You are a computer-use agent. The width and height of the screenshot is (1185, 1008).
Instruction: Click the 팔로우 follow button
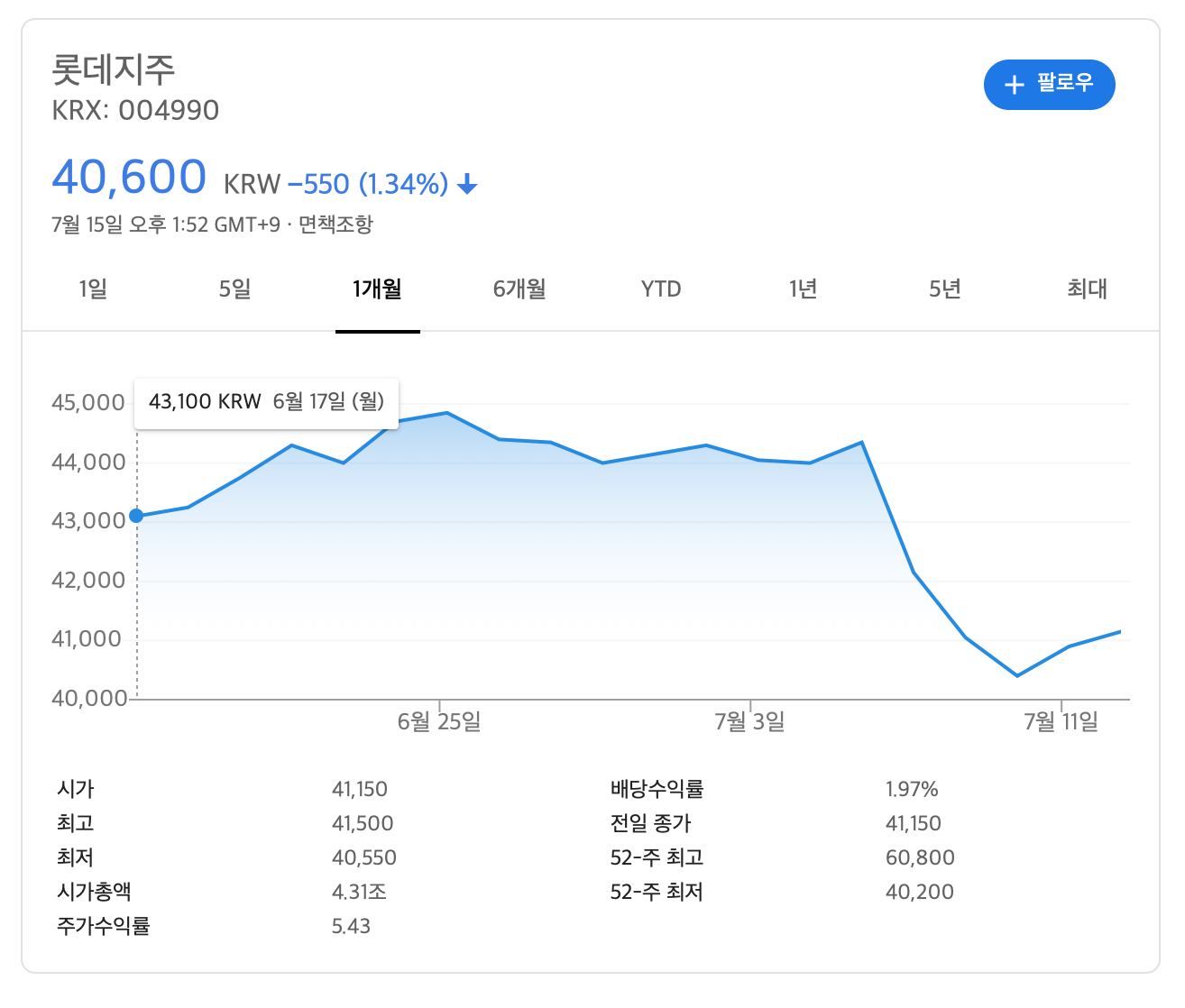[1049, 85]
